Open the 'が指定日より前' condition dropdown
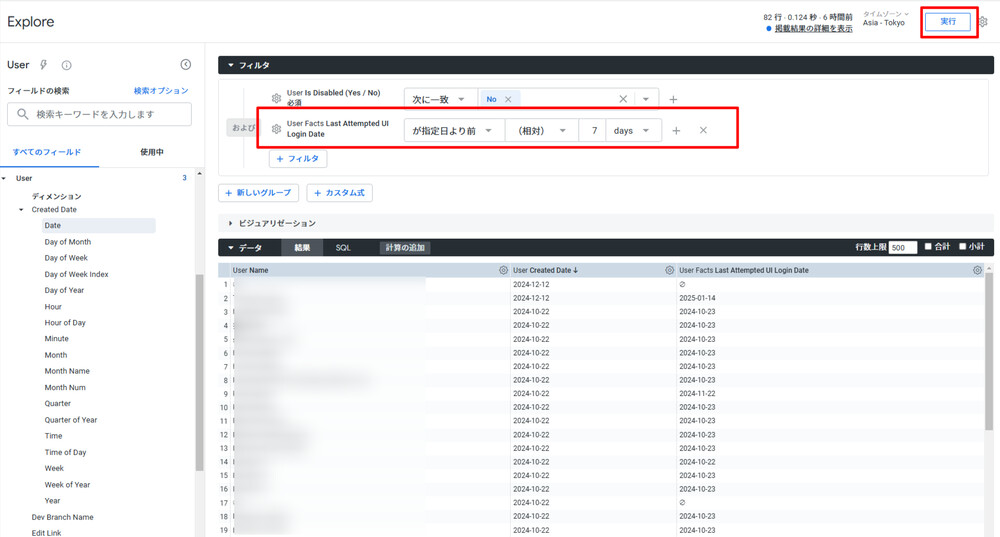1000x537 pixels. point(452,131)
